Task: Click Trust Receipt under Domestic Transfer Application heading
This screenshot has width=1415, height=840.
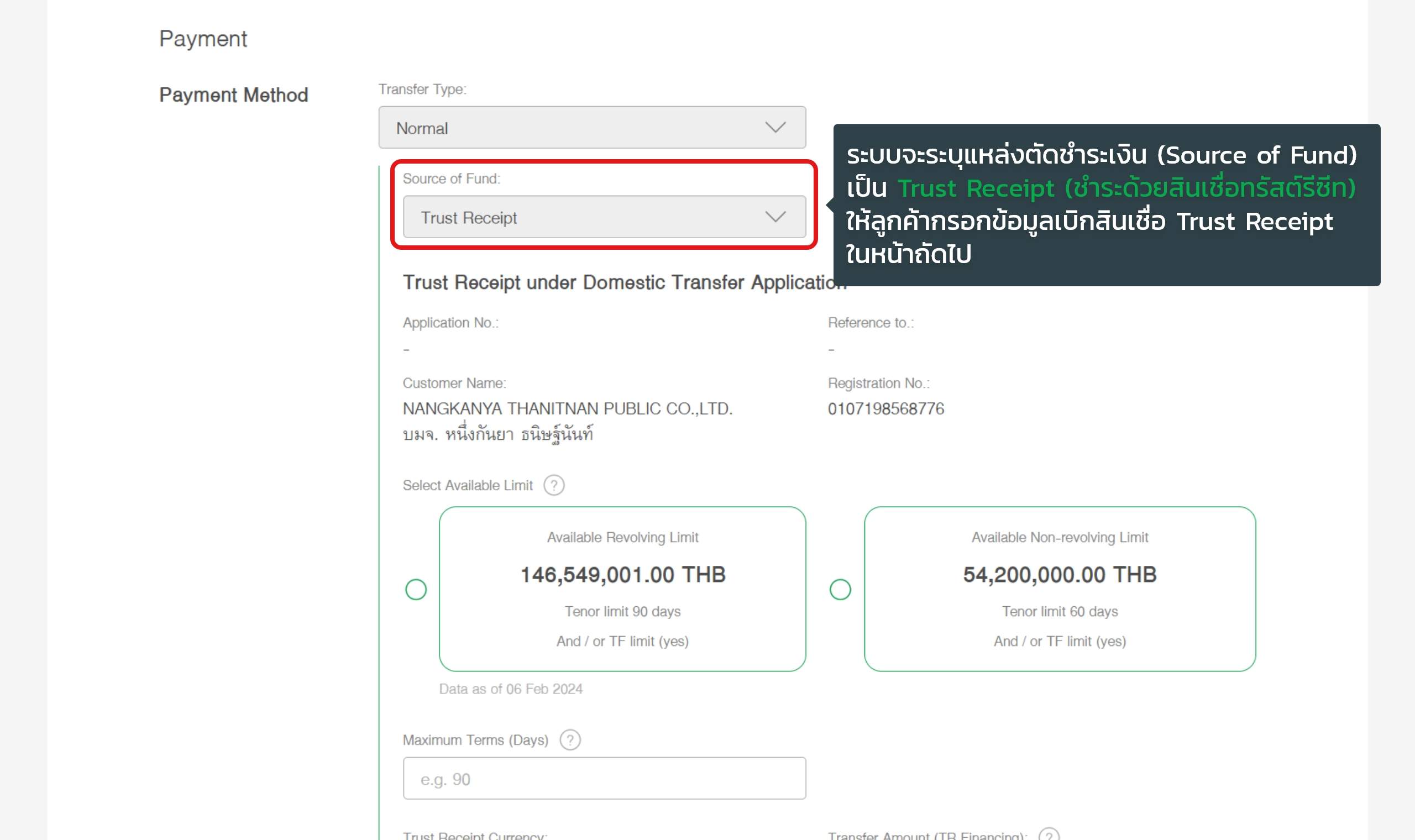Action: click(622, 282)
